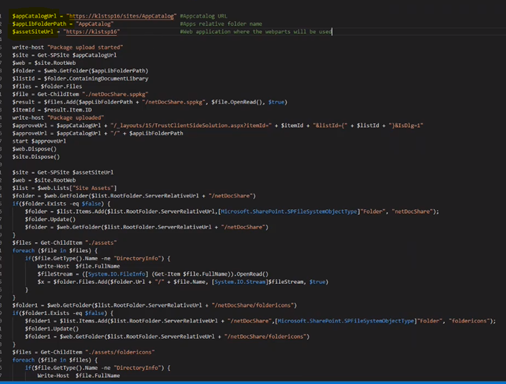Select the write-host "Package upload started" line
This screenshot has height=384, width=506.
pyautogui.click(x=68, y=47)
